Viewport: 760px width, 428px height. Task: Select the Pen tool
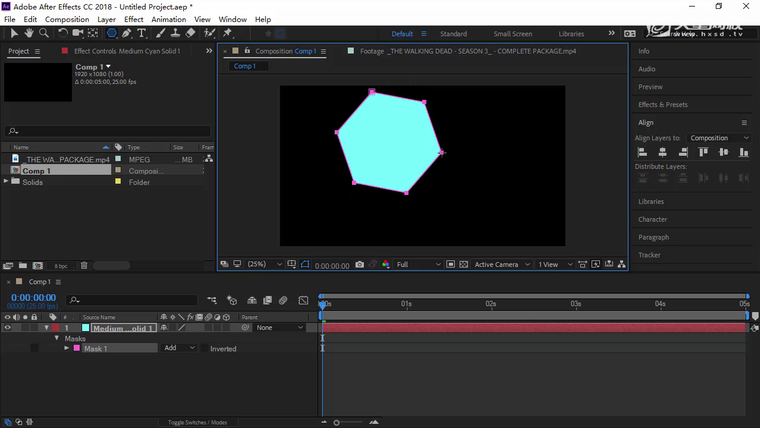click(x=127, y=33)
